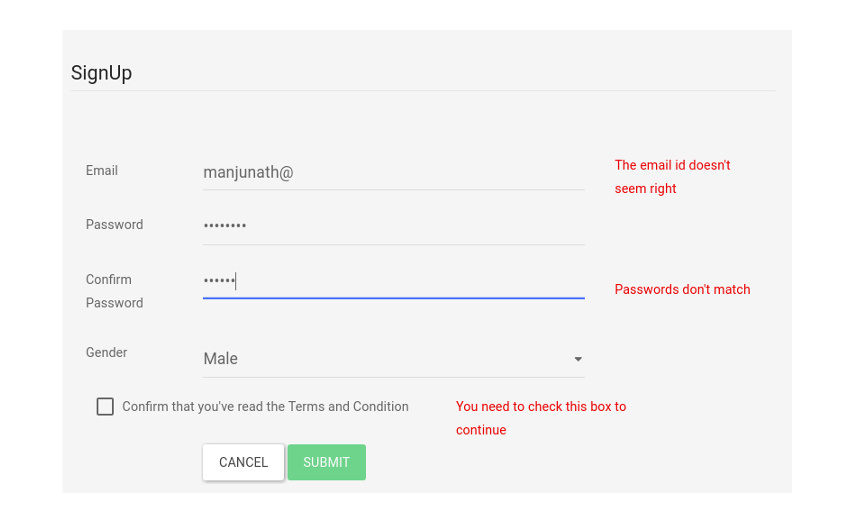Click the horizontal divider below SignUp title
This screenshot has height=520, width=850.
tap(423, 91)
